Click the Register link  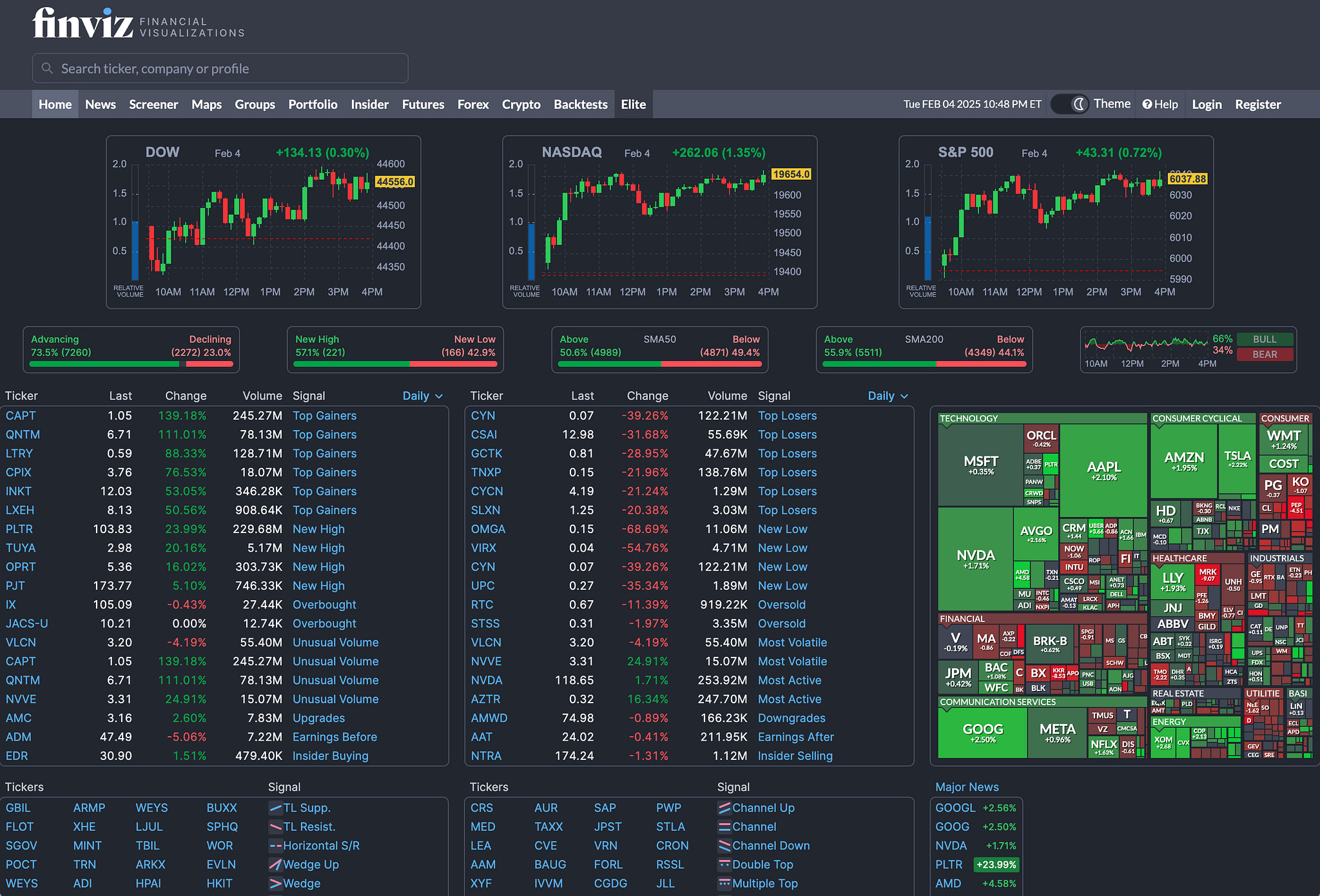[x=1257, y=104]
